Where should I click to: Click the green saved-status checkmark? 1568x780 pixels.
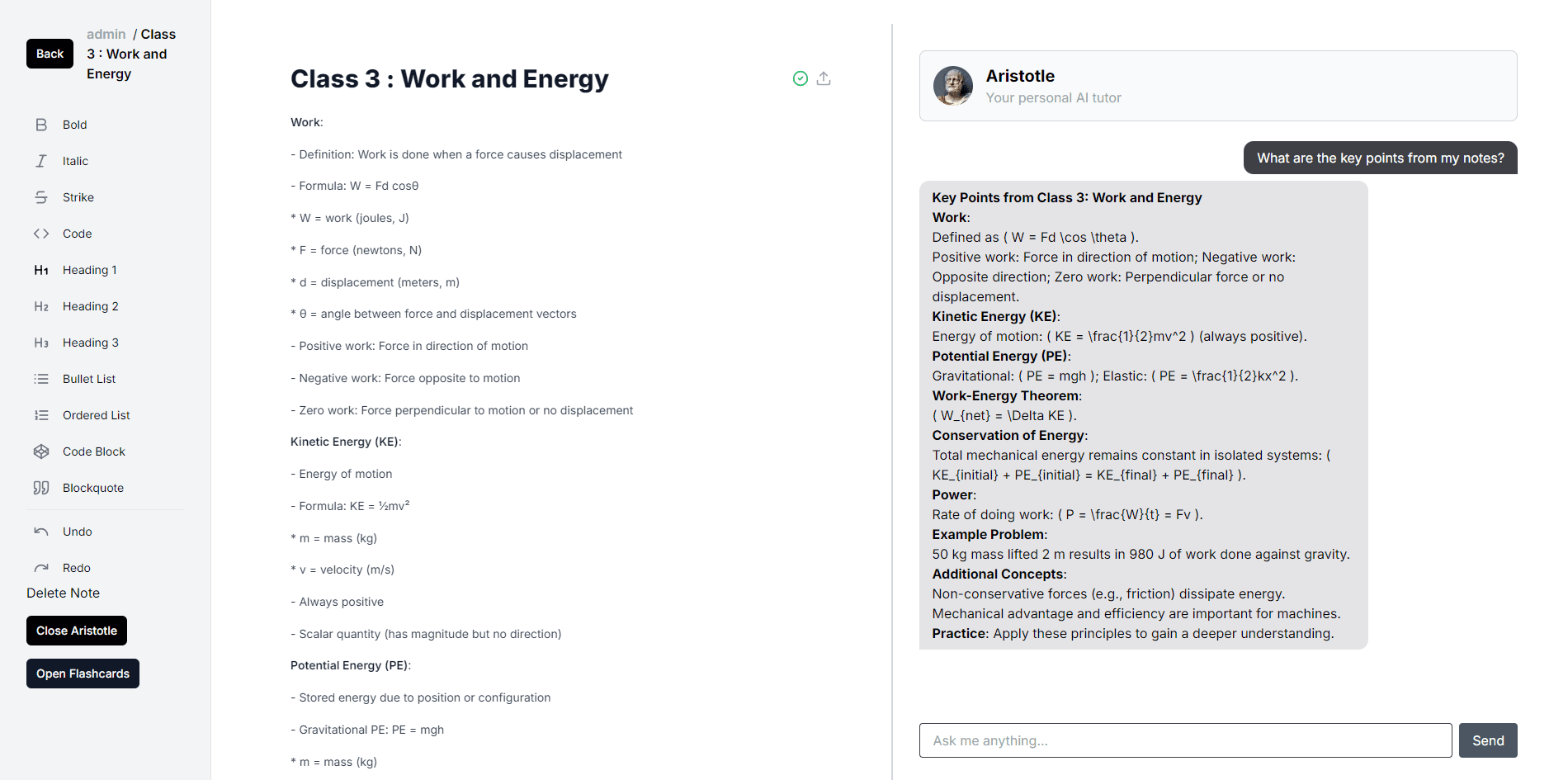click(x=800, y=78)
